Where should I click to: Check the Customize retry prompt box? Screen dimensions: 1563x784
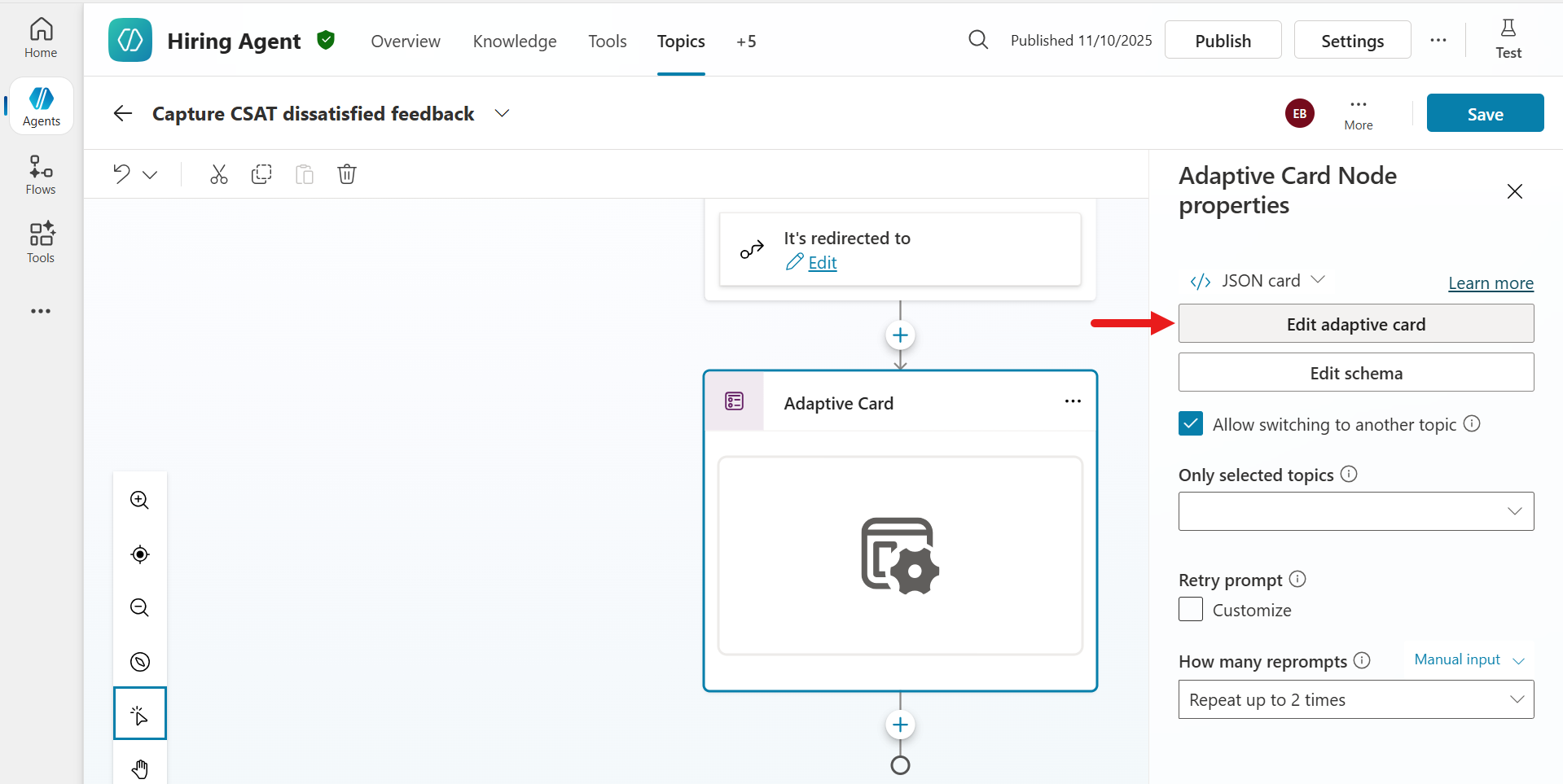[1191, 609]
